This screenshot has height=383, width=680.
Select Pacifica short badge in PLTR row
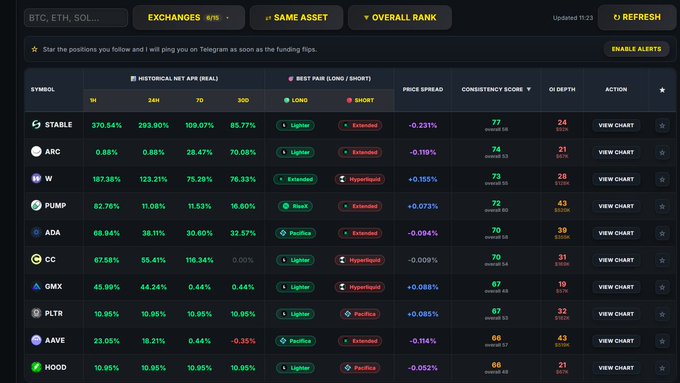360,314
